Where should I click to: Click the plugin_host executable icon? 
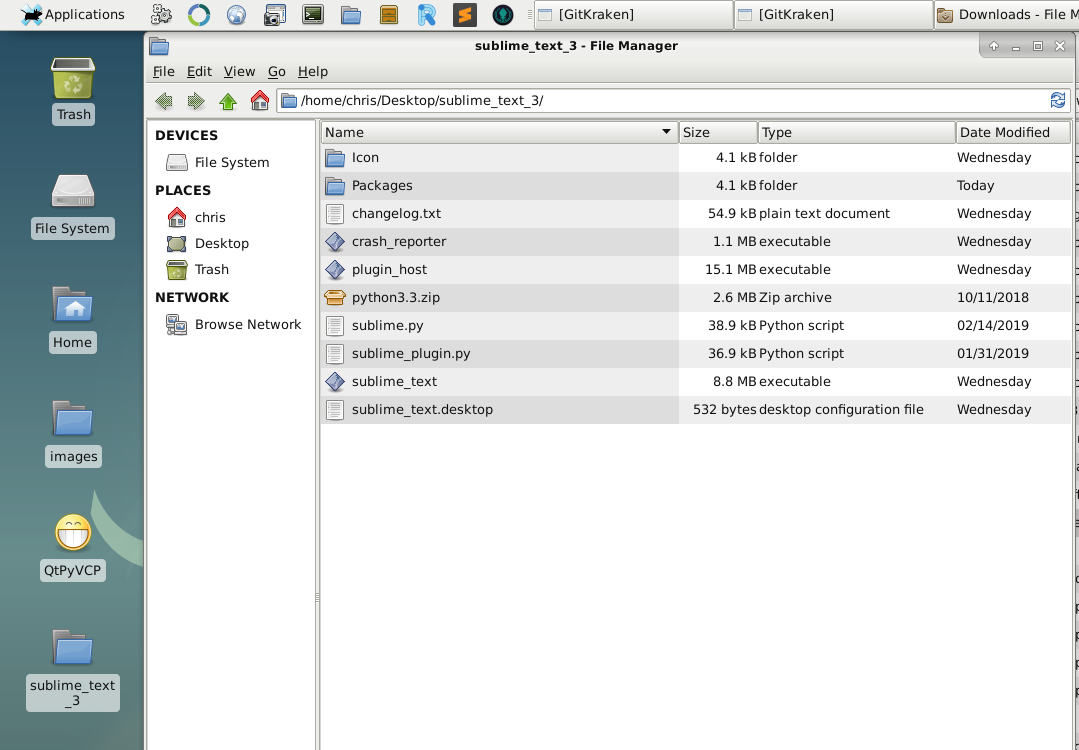(x=335, y=270)
